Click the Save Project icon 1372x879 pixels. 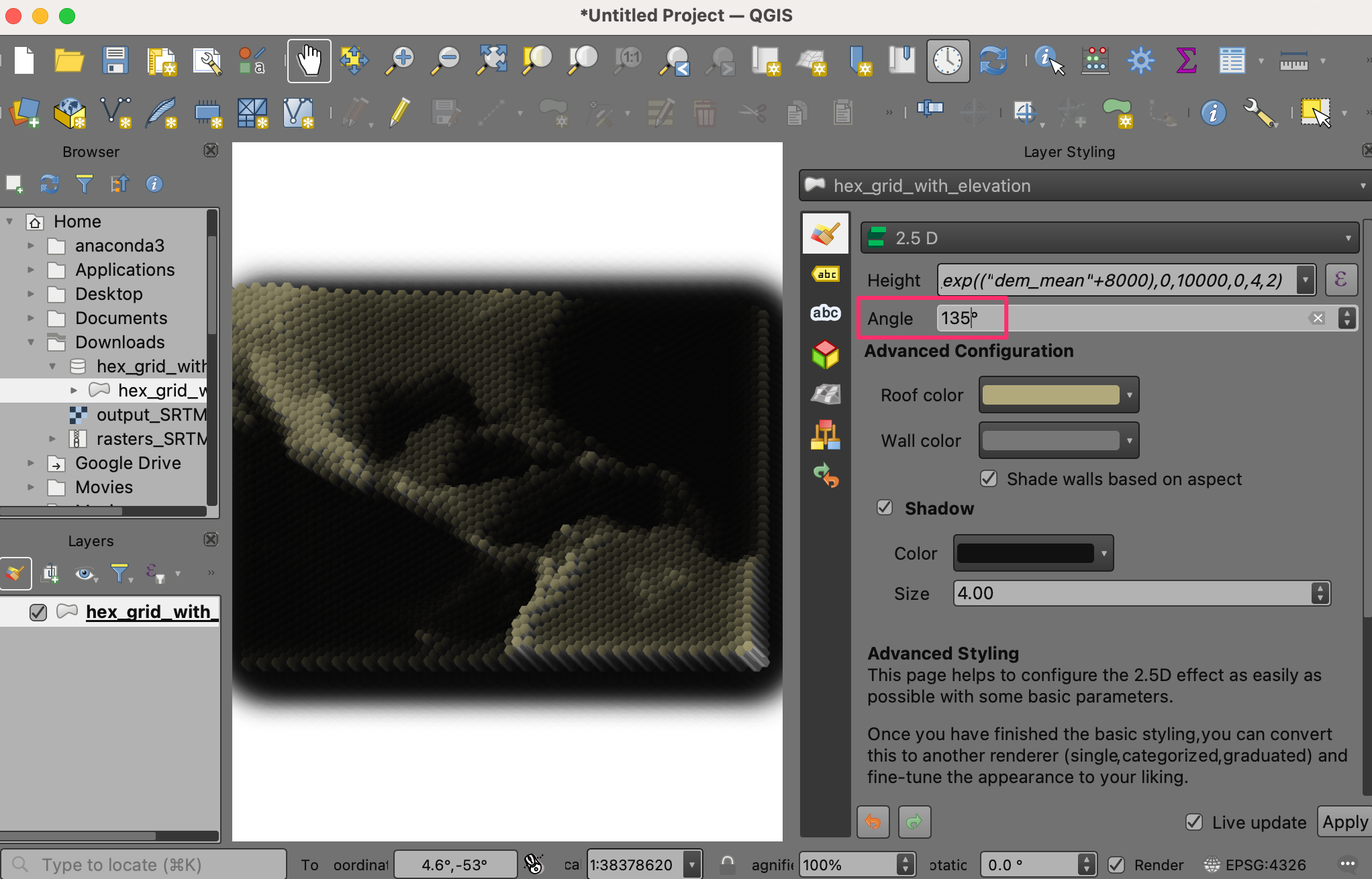[115, 60]
